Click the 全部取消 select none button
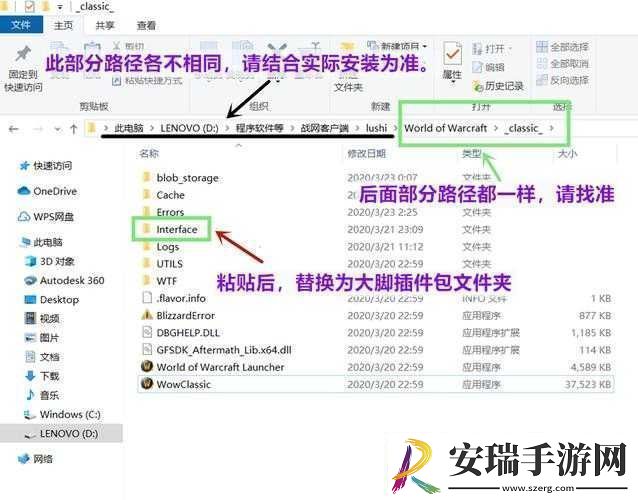This screenshot has width=638, height=500. 563,64
